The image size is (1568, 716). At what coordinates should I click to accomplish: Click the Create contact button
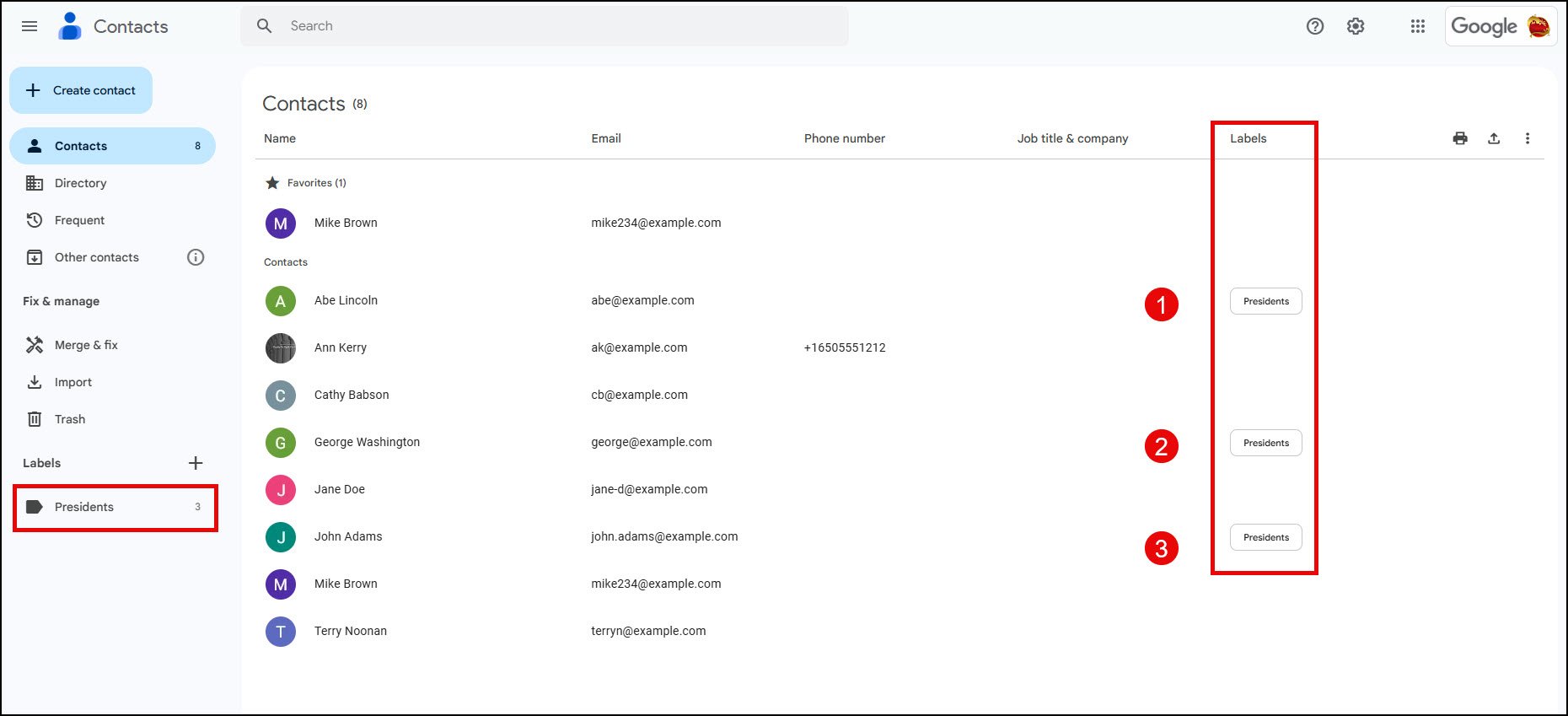click(81, 90)
